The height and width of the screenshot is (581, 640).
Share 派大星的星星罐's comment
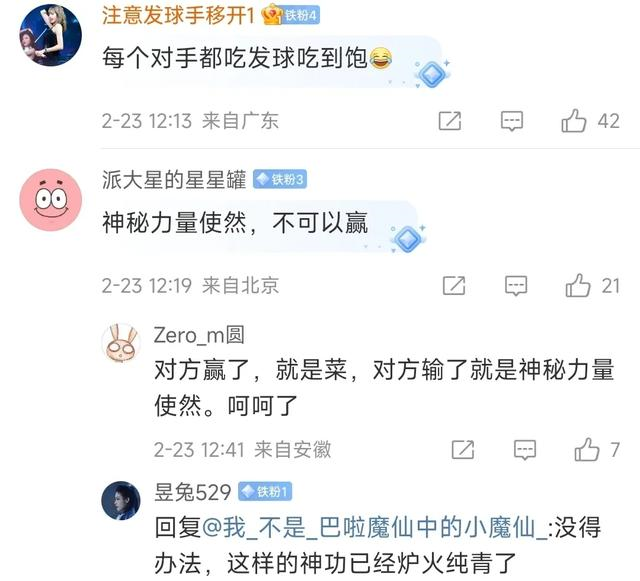coord(454,285)
